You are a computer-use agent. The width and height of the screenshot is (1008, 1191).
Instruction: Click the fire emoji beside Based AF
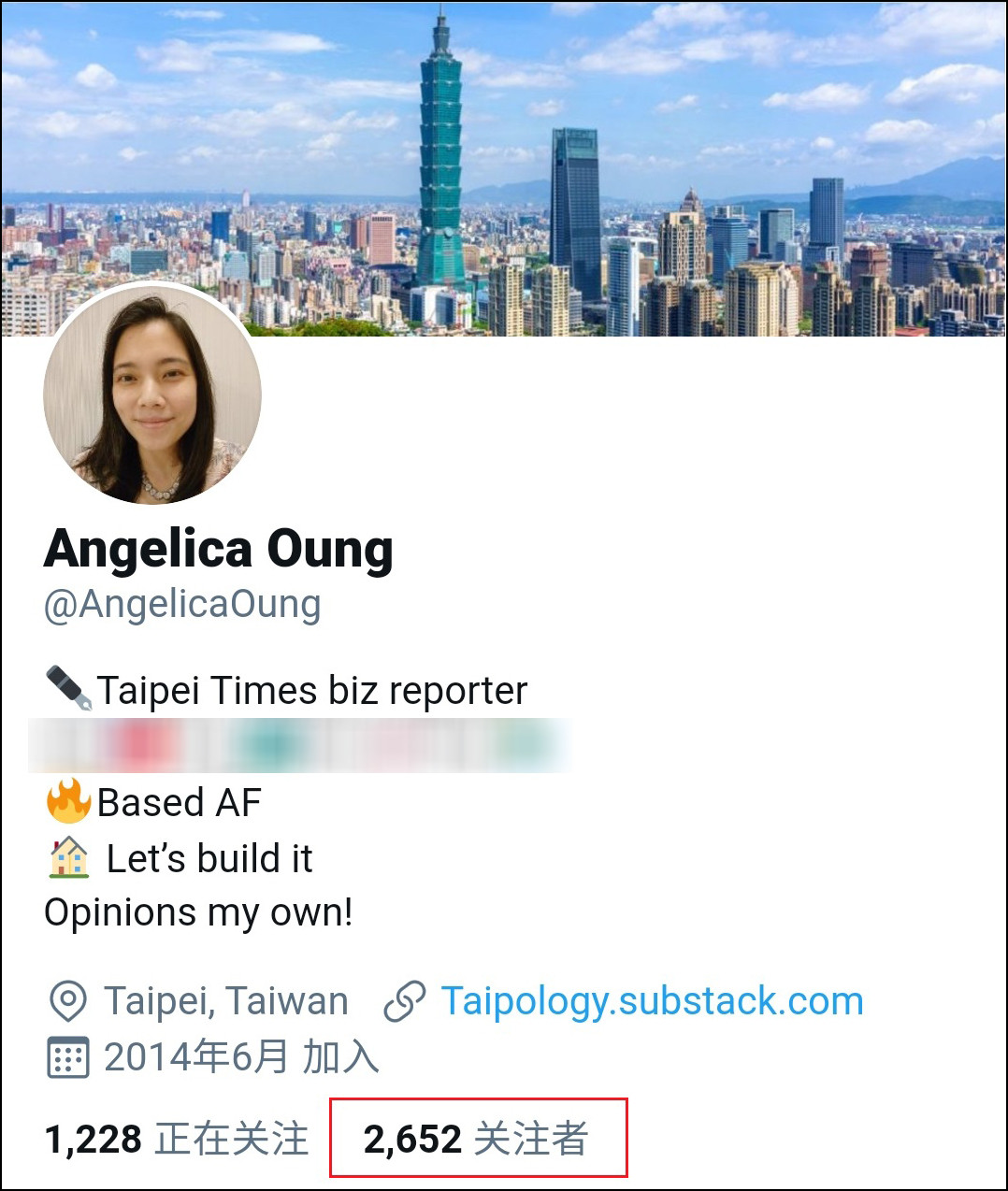[69, 801]
